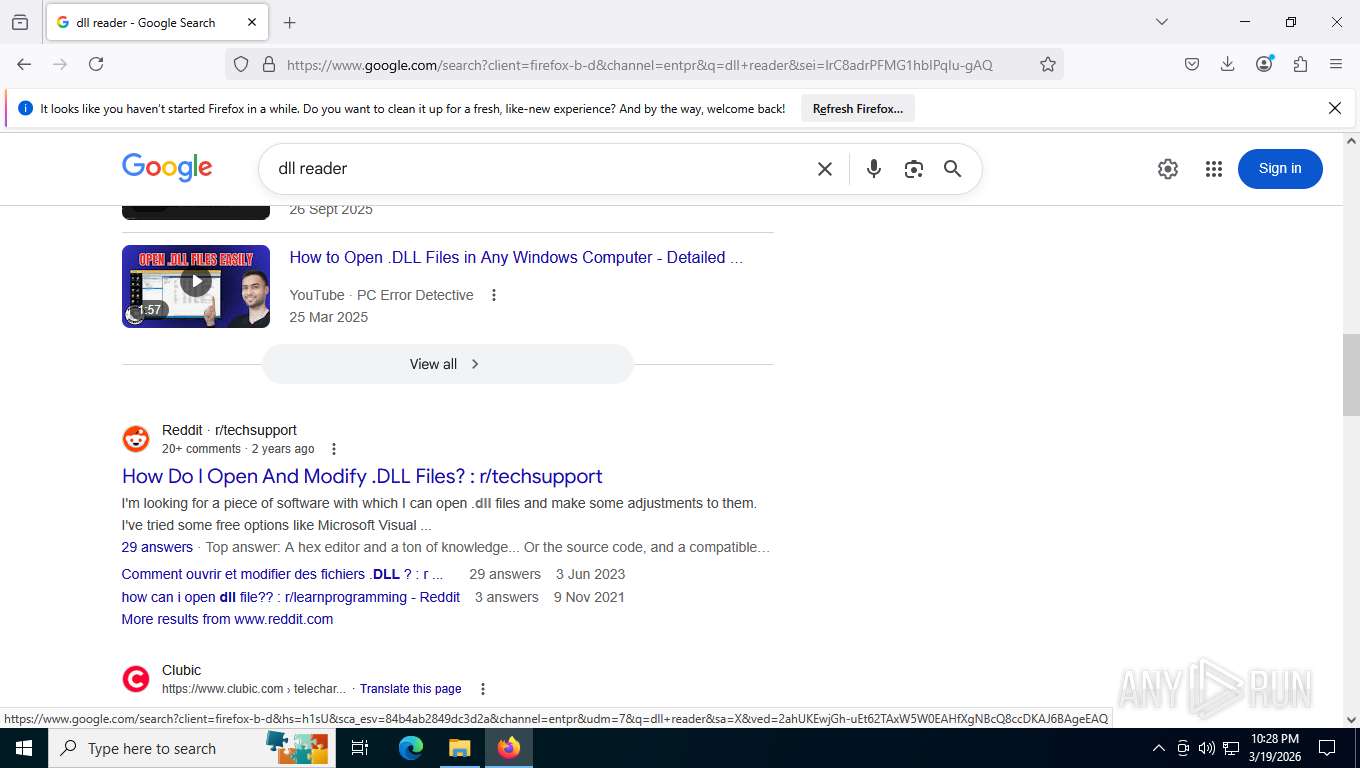Start search by voice

pos(874,169)
